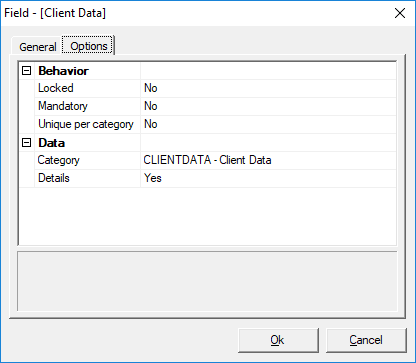The image size is (416, 363).
Task: Select the Behavior header label
Action: 63,71
